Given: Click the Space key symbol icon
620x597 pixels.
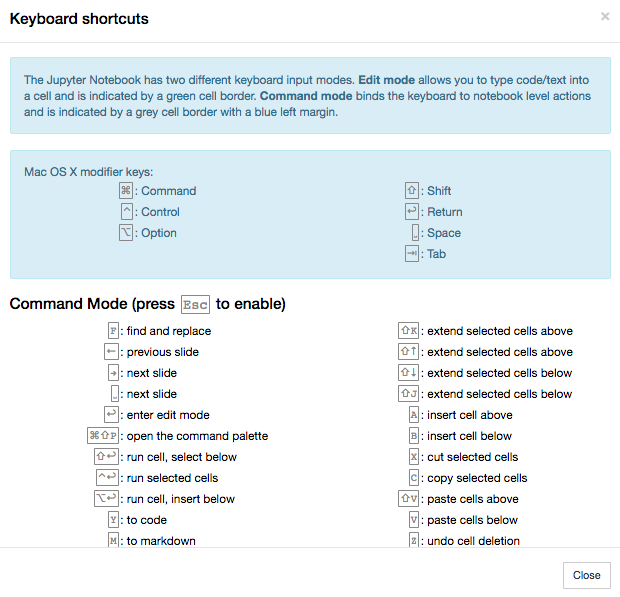Looking at the screenshot, I should (415, 233).
